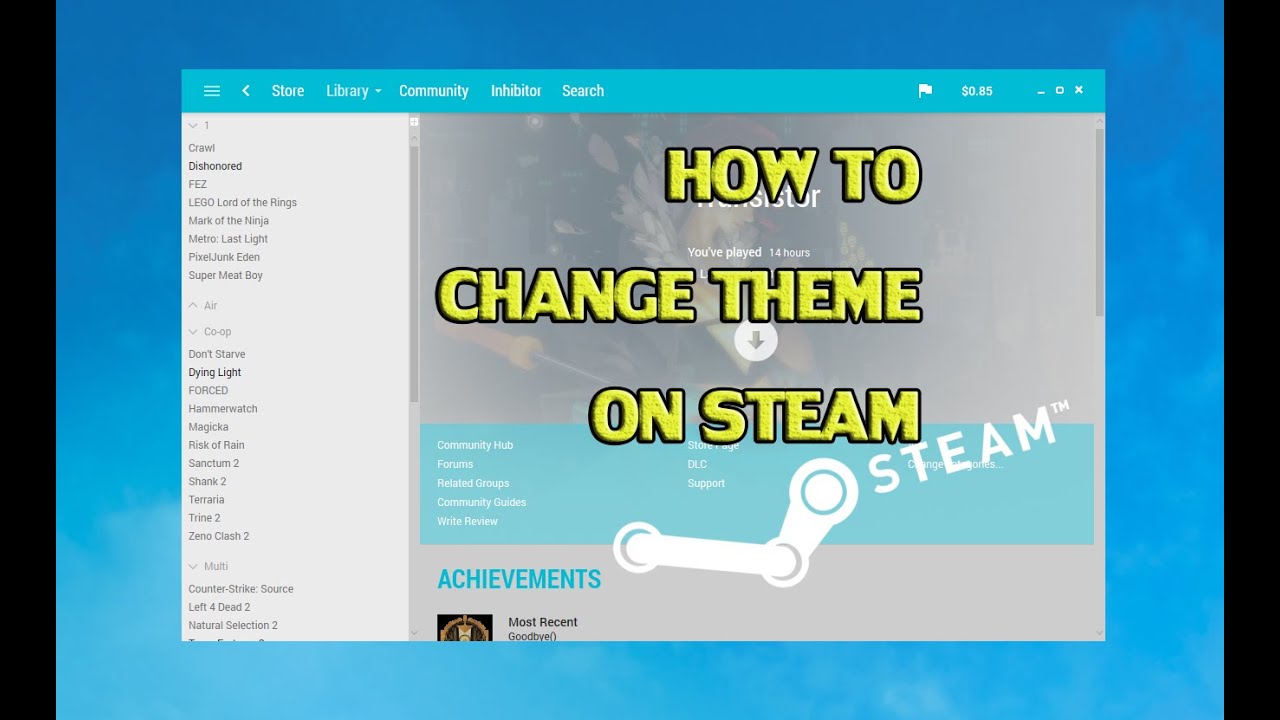Viewport: 1280px width, 720px height.
Task: Expand the Air category group
Action: (193, 305)
